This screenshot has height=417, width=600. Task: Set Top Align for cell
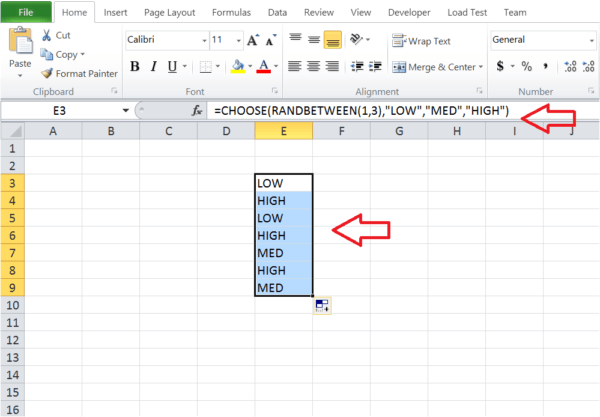(x=295, y=39)
